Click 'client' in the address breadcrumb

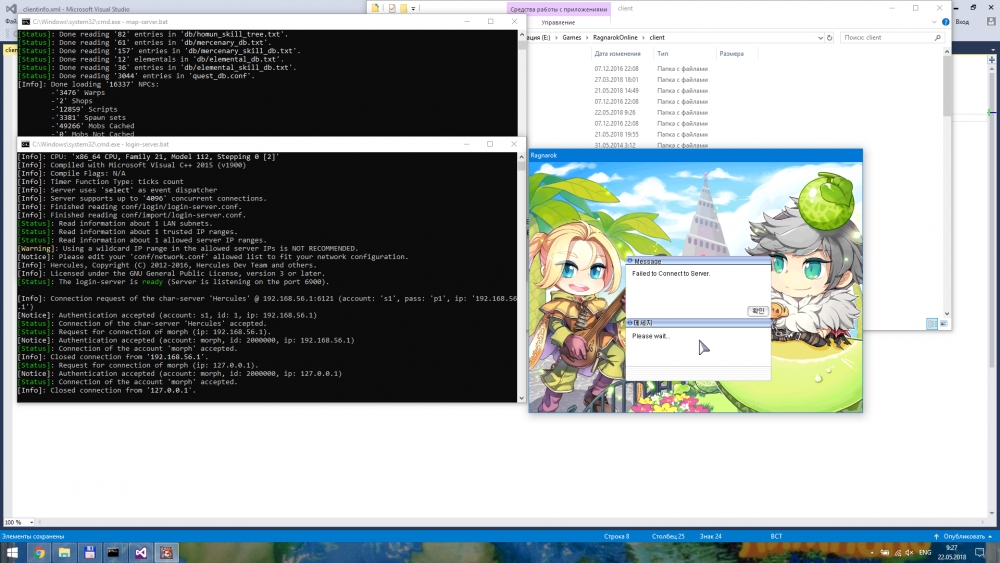click(x=657, y=38)
